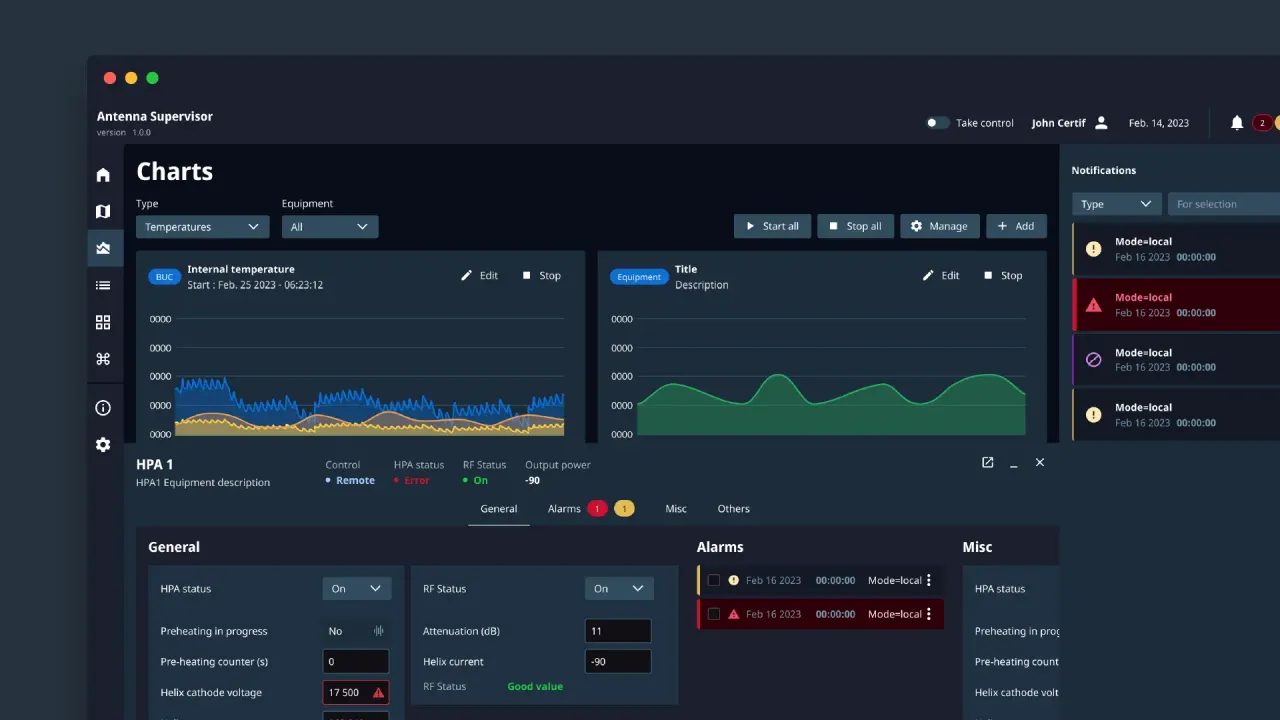Switch to the Alarms tab
This screenshot has height=720, width=1280.
(564, 509)
